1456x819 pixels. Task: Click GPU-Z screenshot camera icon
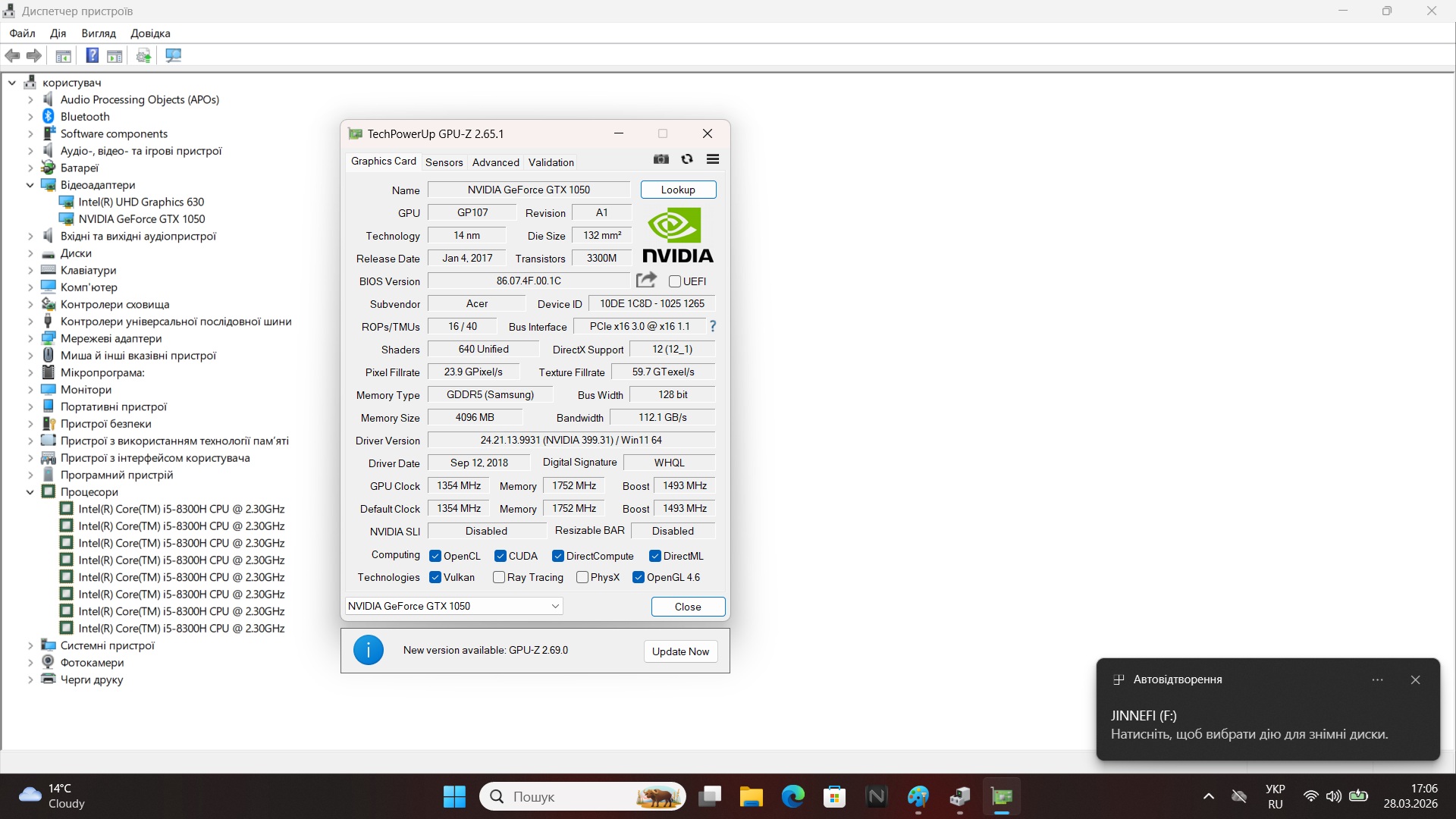tap(661, 159)
